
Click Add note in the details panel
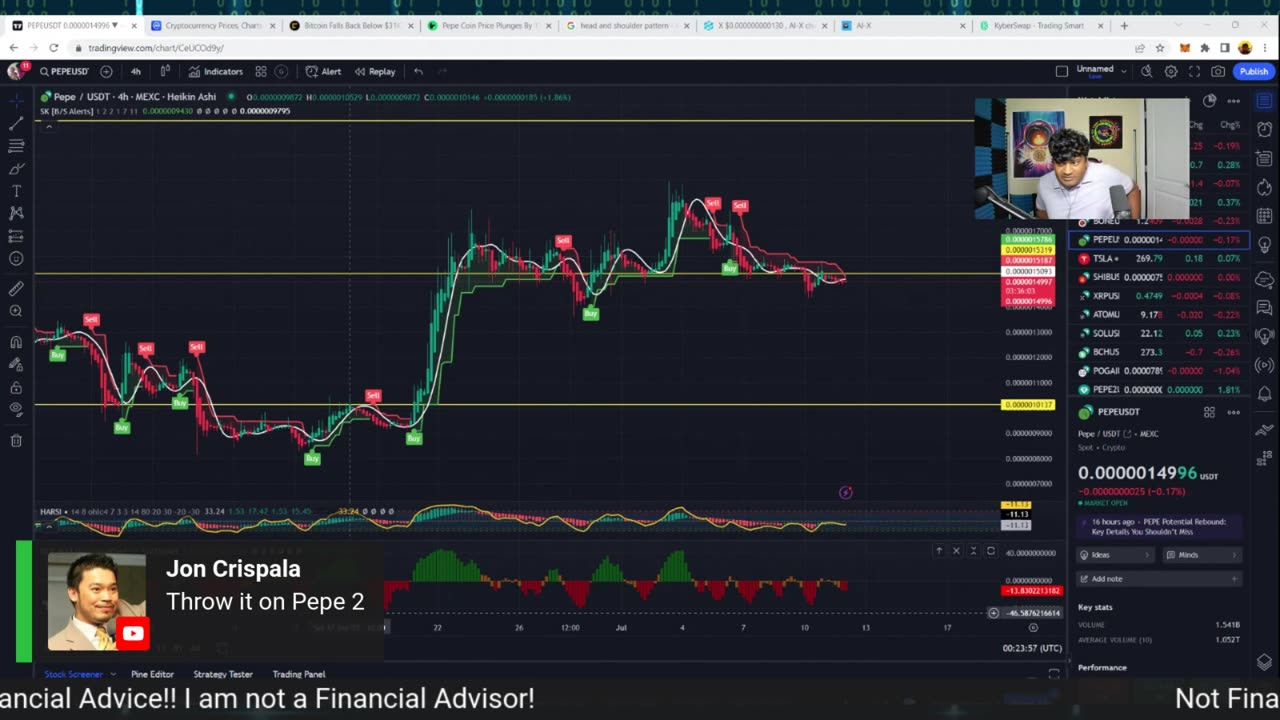click(1158, 578)
